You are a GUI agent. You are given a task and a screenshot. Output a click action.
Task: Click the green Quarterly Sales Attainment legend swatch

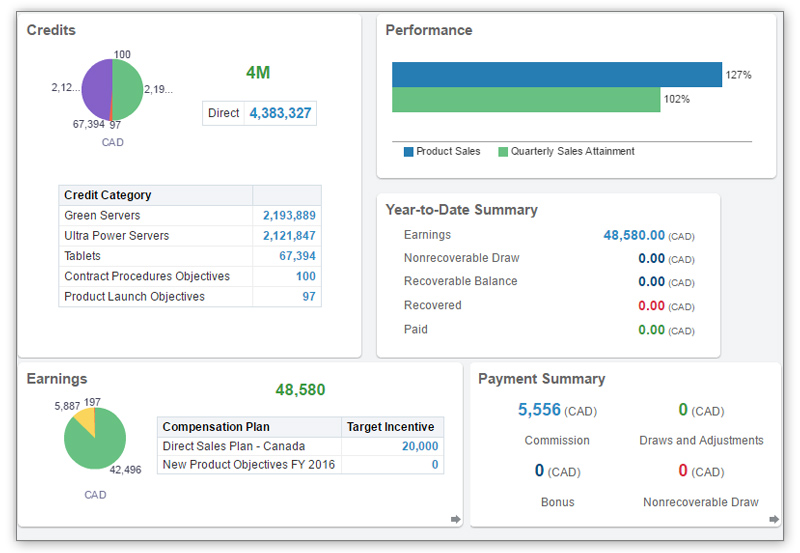coord(503,152)
